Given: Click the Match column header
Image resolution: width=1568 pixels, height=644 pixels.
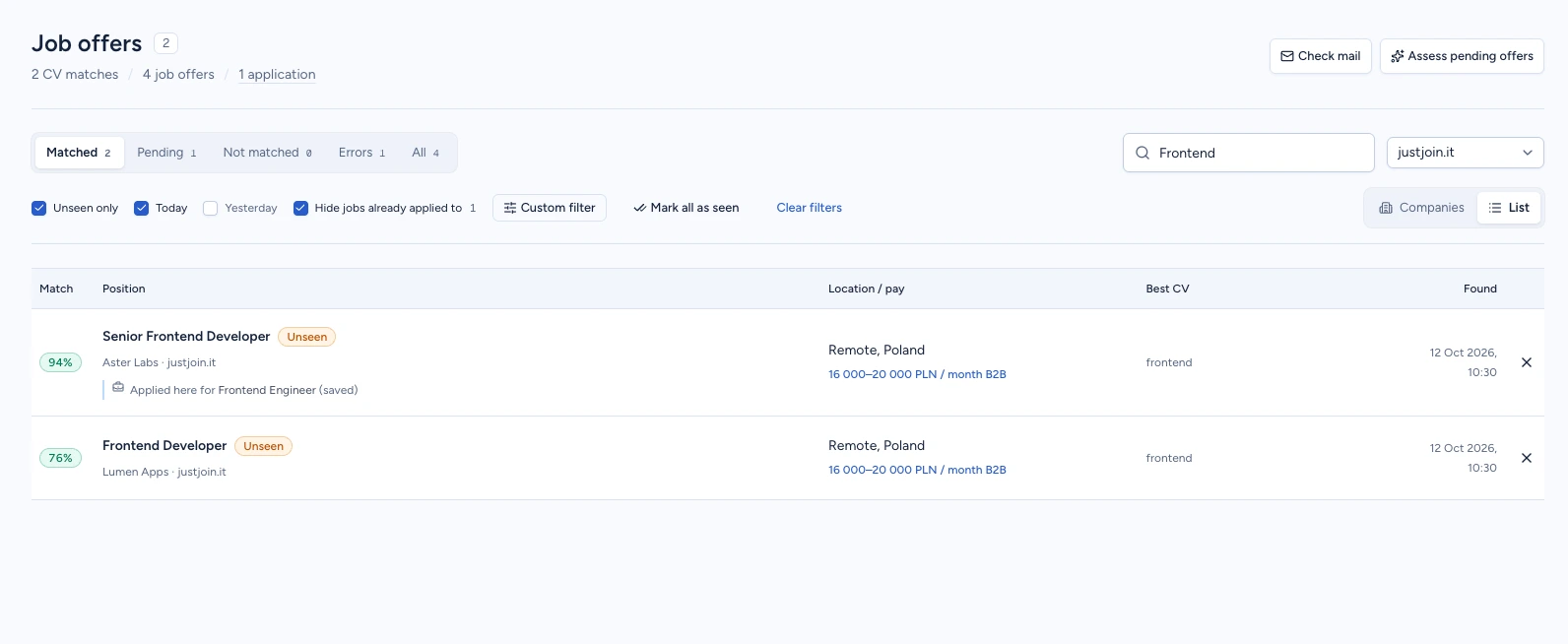Looking at the screenshot, I should pos(56,289).
